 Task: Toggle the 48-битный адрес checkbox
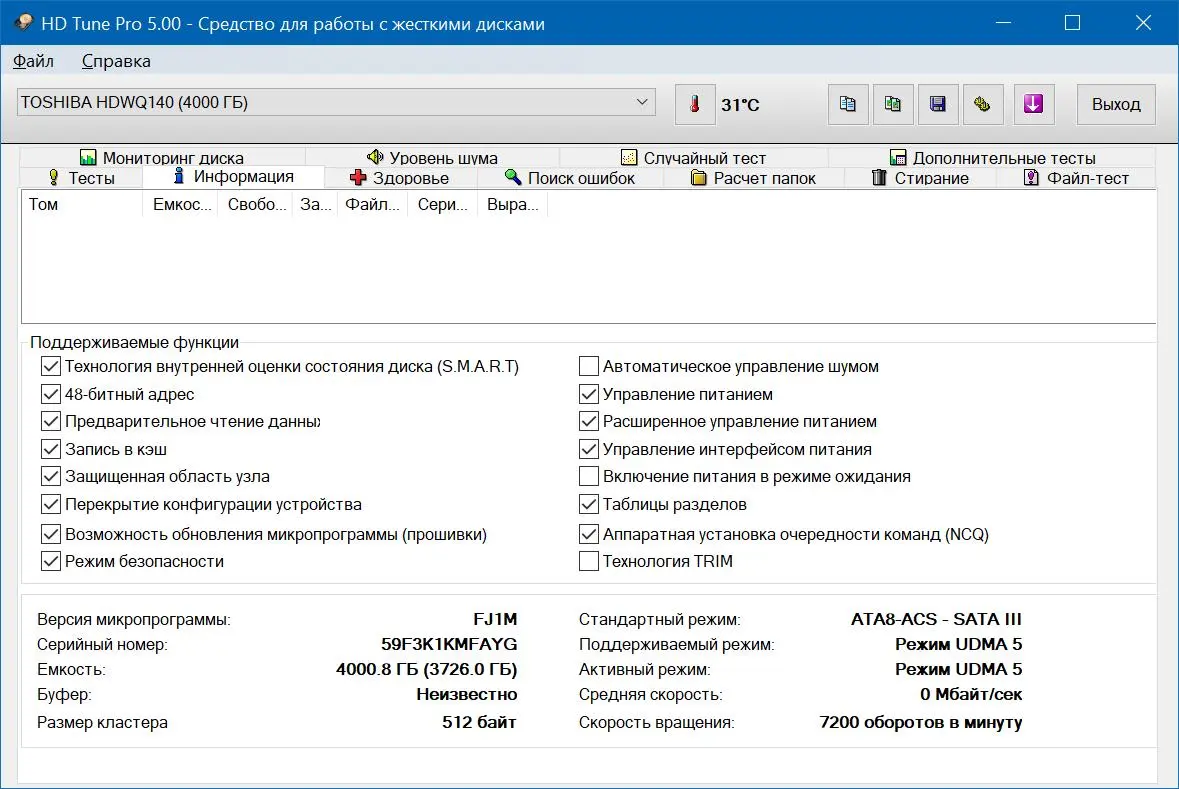(50, 394)
